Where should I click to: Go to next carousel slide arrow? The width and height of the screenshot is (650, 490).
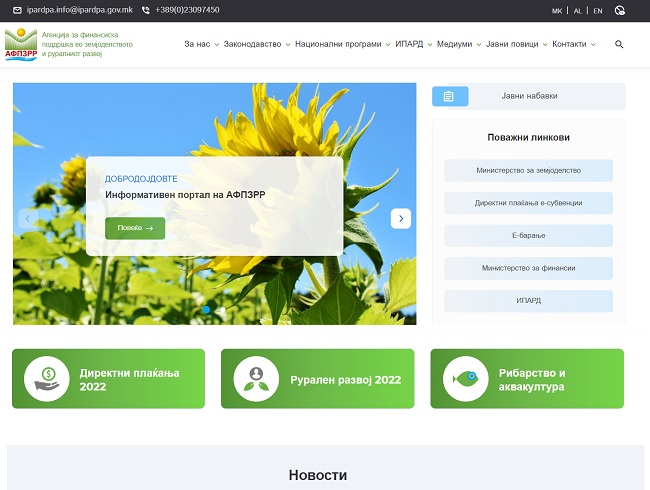pyautogui.click(x=401, y=218)
